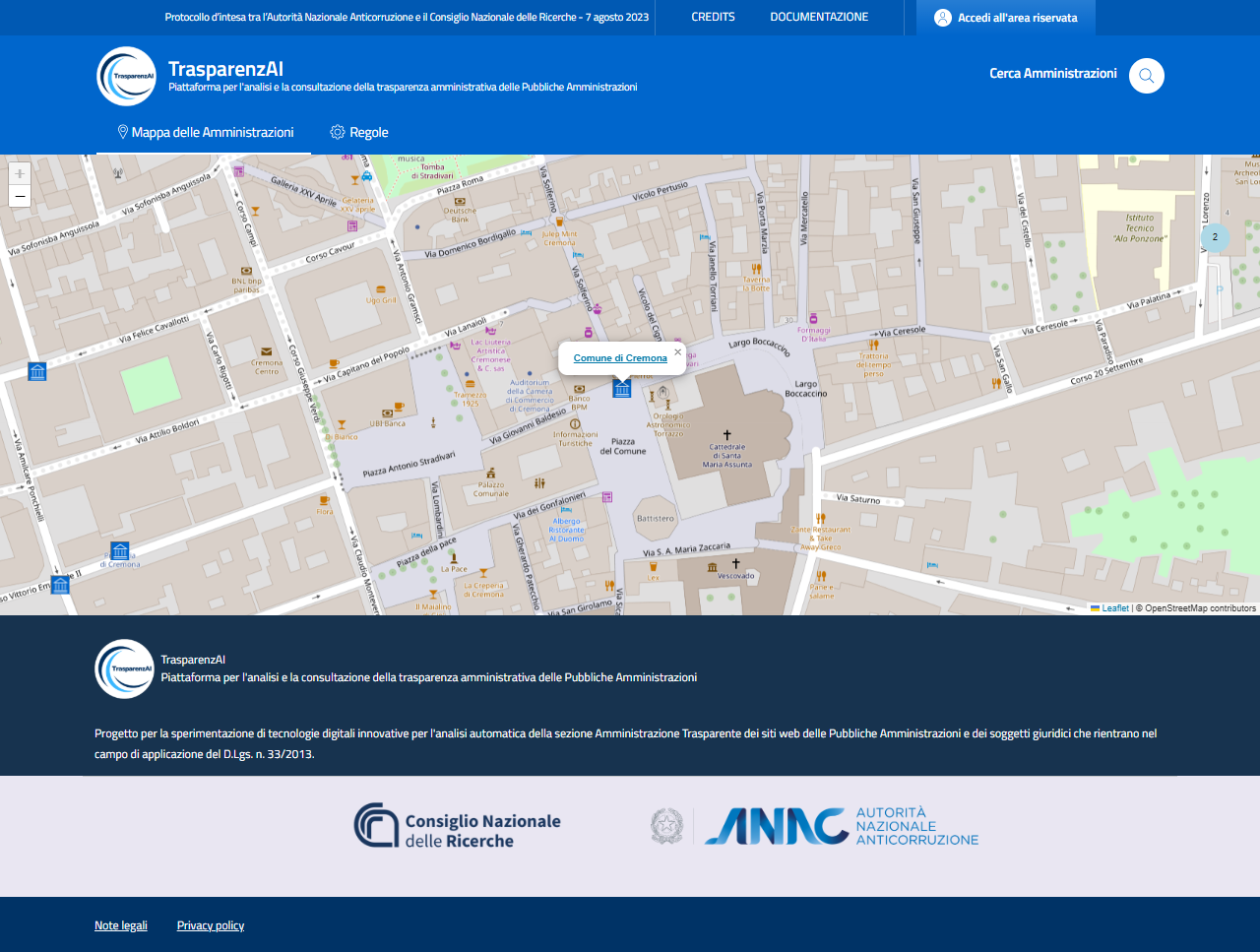Click the Cerca Amministrazioni label
Image resolution: width=1260 pixels, height=952 pixels.
click(x=1053, y=74)
